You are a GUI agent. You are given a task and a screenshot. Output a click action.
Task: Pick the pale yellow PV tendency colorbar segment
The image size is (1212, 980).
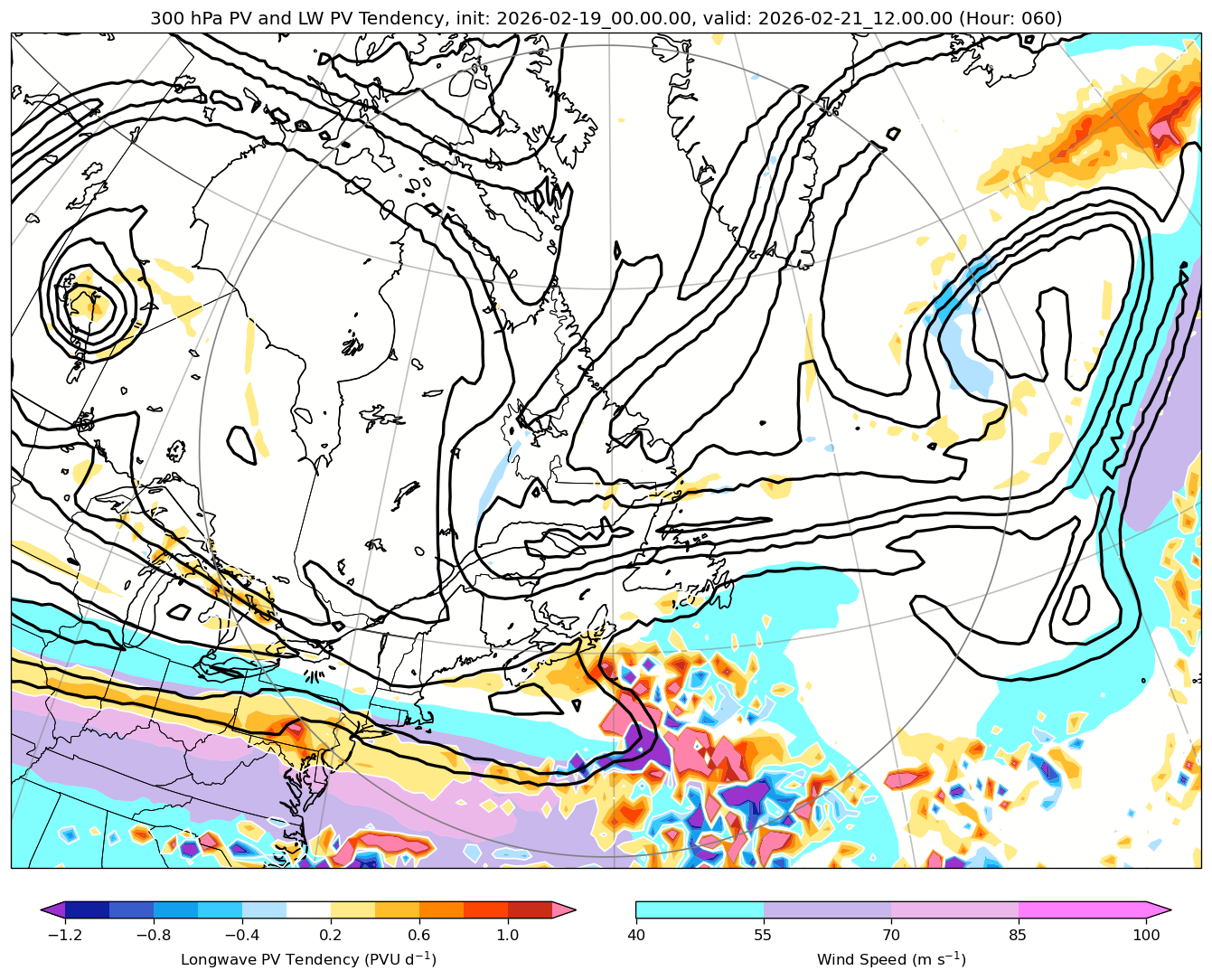click(x=352, y=909)
